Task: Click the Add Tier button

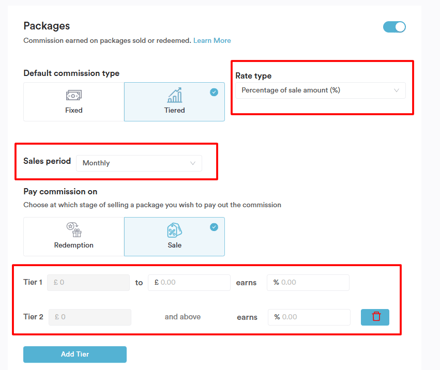Action: pos(75,354)
